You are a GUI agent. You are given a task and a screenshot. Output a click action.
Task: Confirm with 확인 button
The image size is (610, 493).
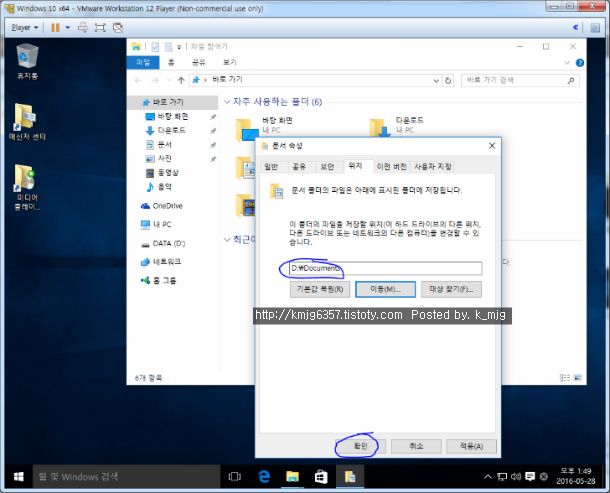point(361,446)
